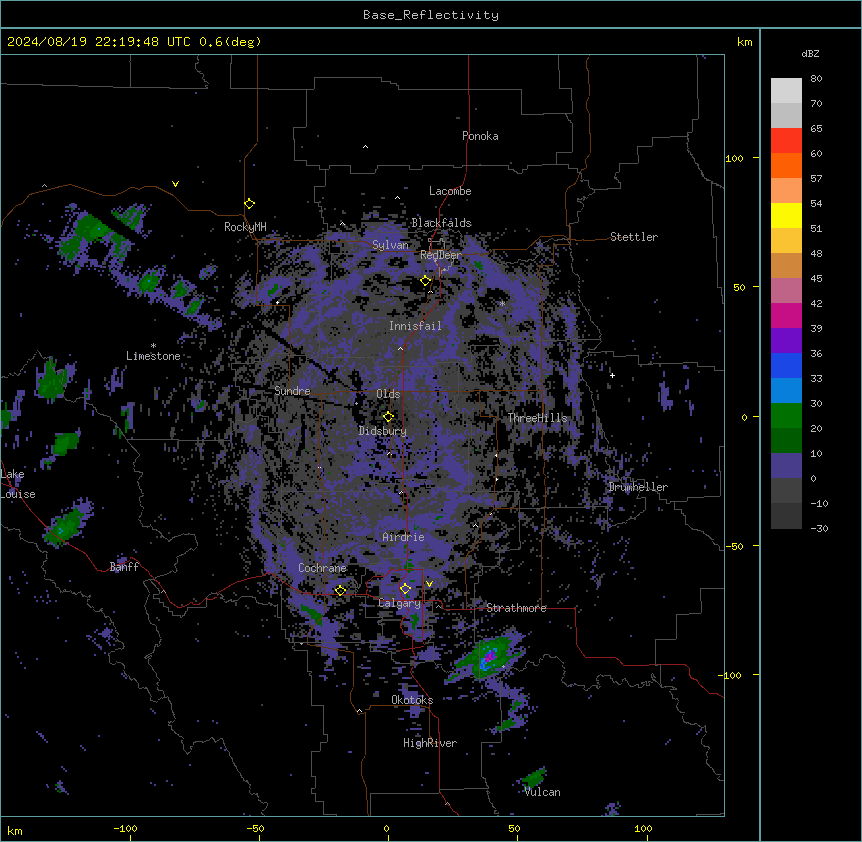Click the -100 tick on the bottom axis

125,828
